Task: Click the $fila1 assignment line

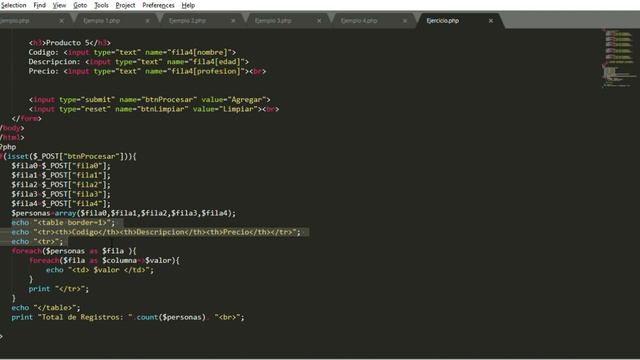Action: [x=61, y=175]
